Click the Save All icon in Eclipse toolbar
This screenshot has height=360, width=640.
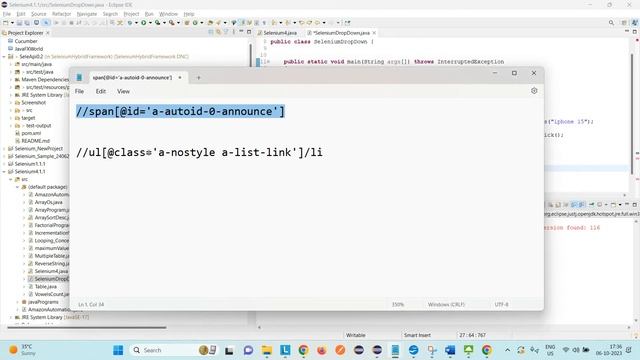pos(27,23)
